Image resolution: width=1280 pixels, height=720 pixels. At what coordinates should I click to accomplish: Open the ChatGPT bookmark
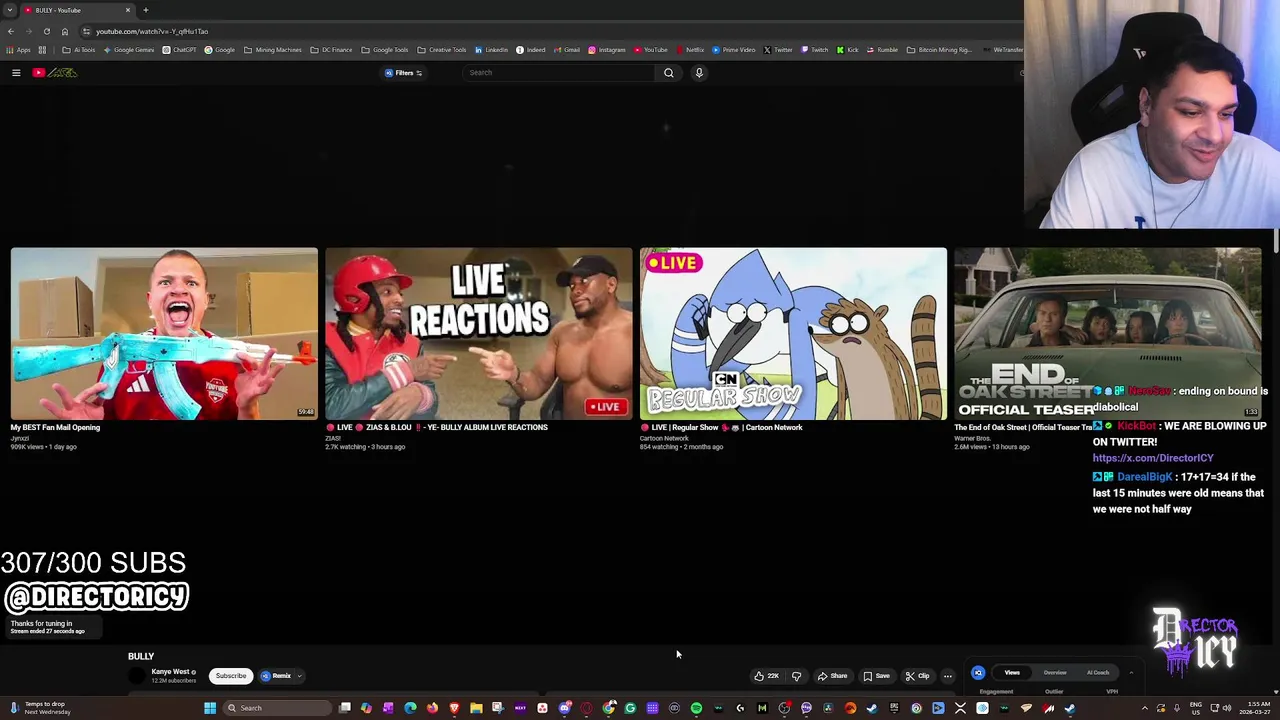coord(179,50)
